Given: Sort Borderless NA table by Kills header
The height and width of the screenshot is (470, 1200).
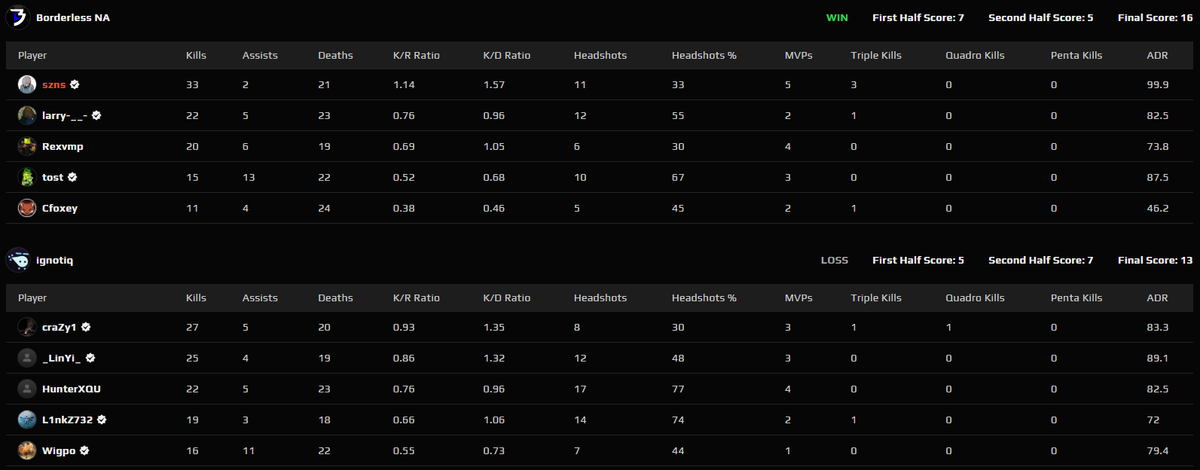Looking at the screenshot, I should point(196,55).
